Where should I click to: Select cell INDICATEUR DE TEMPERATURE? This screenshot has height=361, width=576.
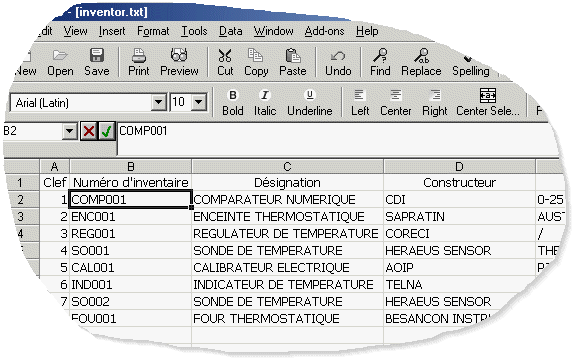tap(287, 285)
